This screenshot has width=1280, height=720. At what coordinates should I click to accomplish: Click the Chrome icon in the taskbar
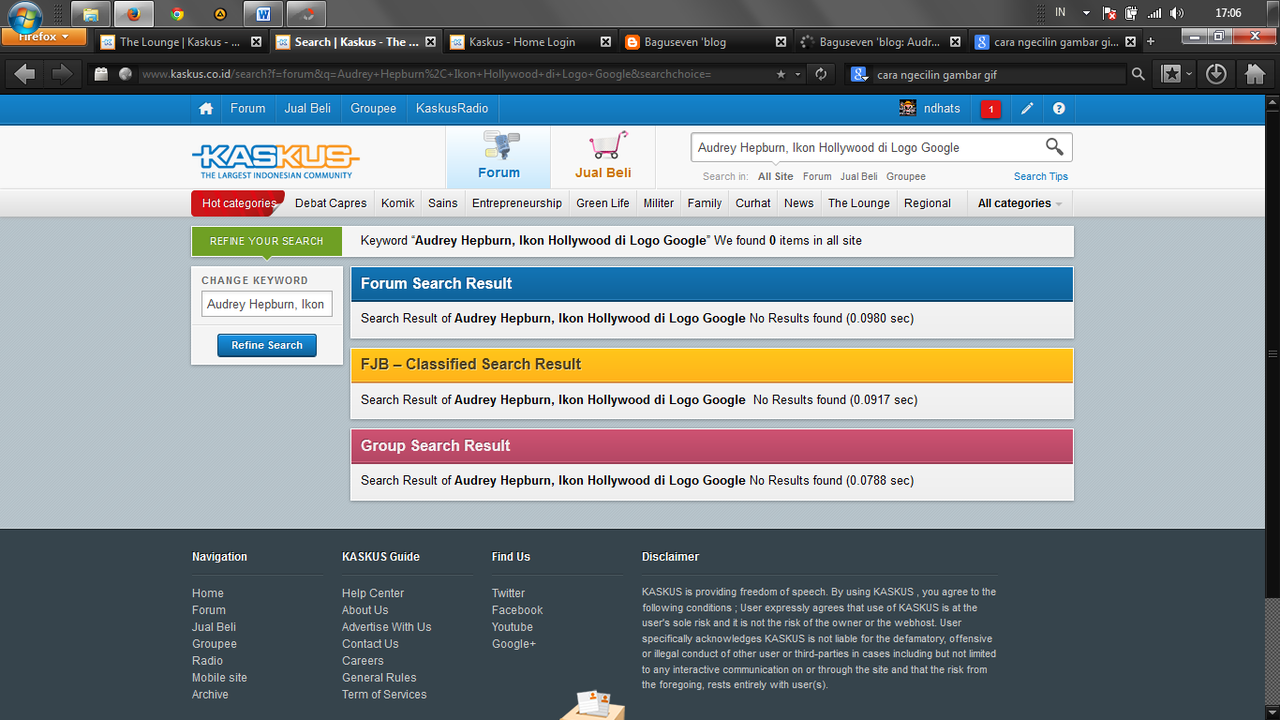pyautogui.click(x=177, y=14)
